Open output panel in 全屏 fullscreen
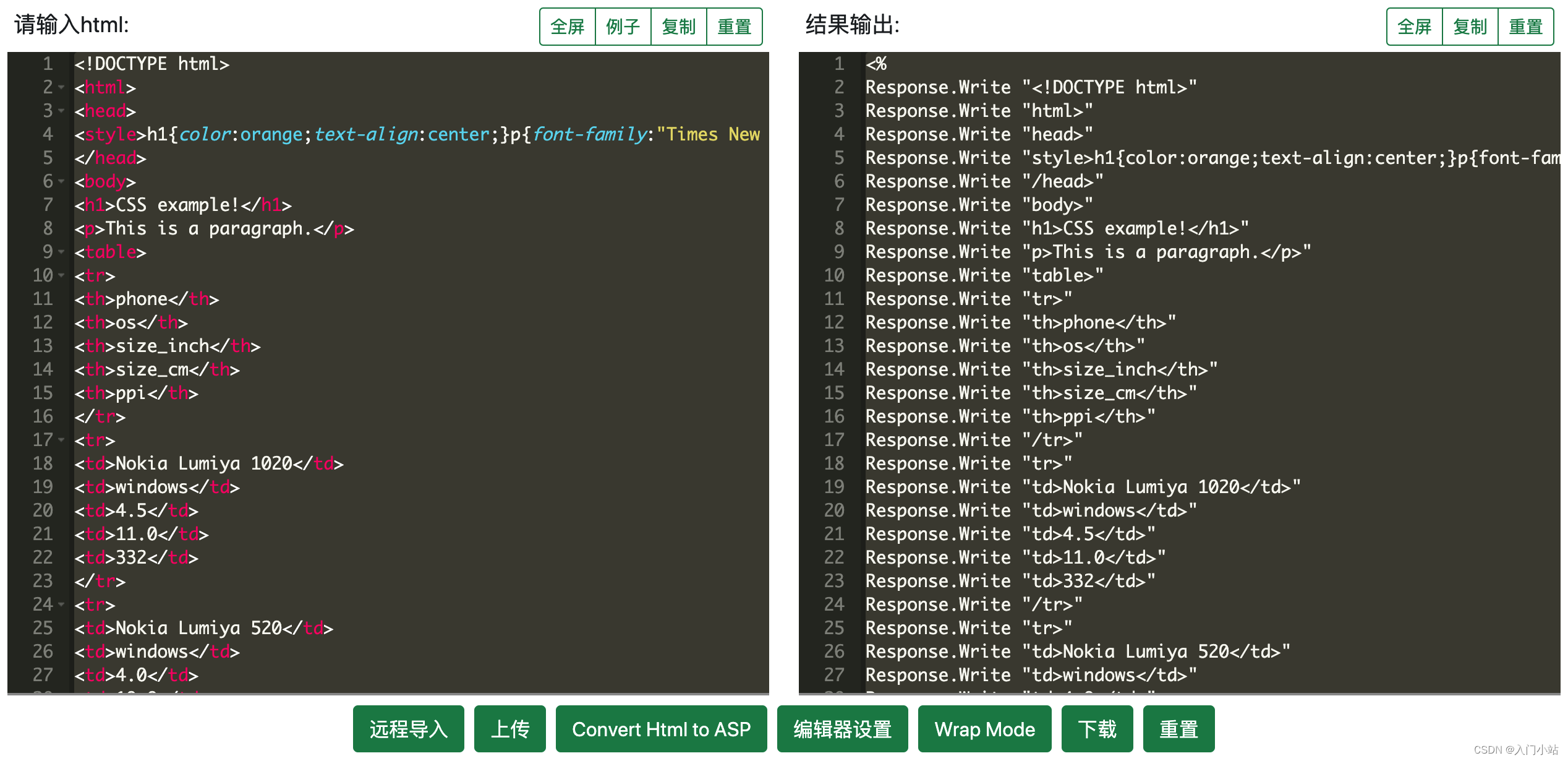The image size is (1568, 761). coord(1414,27)
